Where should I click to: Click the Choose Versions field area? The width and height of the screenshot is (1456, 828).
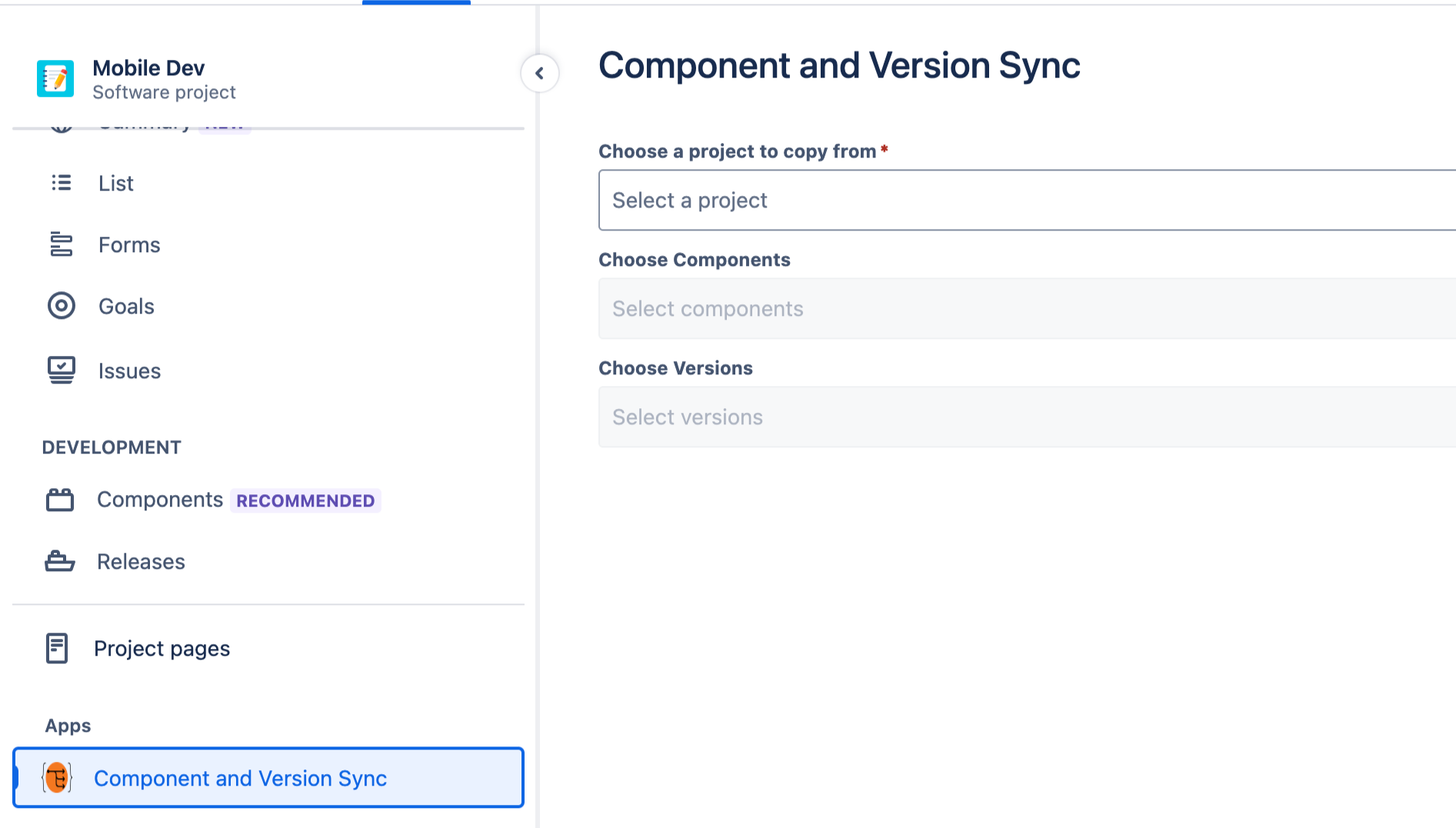coord(675,367)
